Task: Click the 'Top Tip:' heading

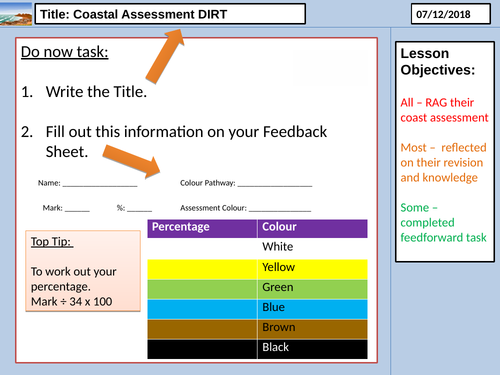Action: tap(52, 242)
